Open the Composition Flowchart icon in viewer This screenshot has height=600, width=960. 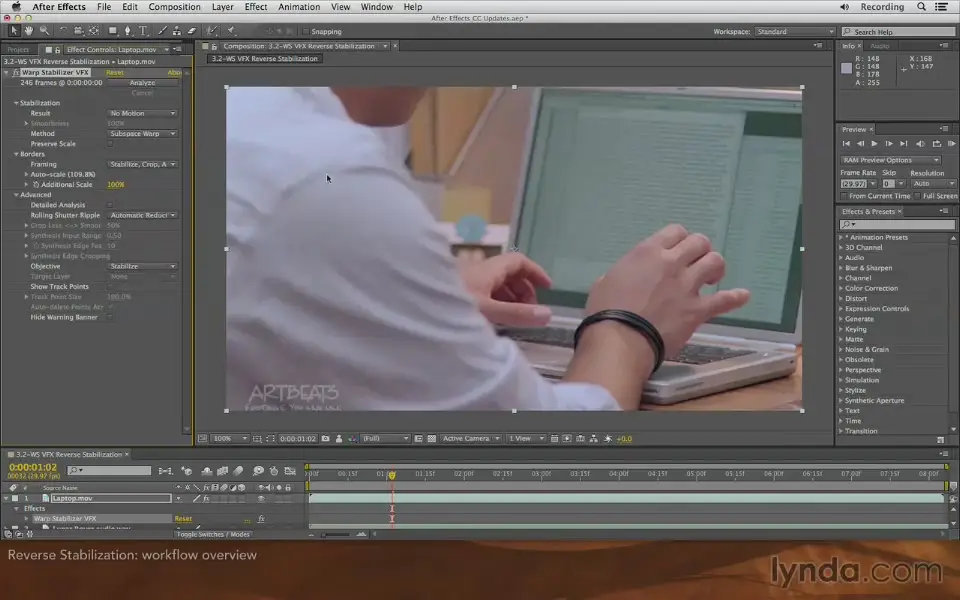coord(594,438)
